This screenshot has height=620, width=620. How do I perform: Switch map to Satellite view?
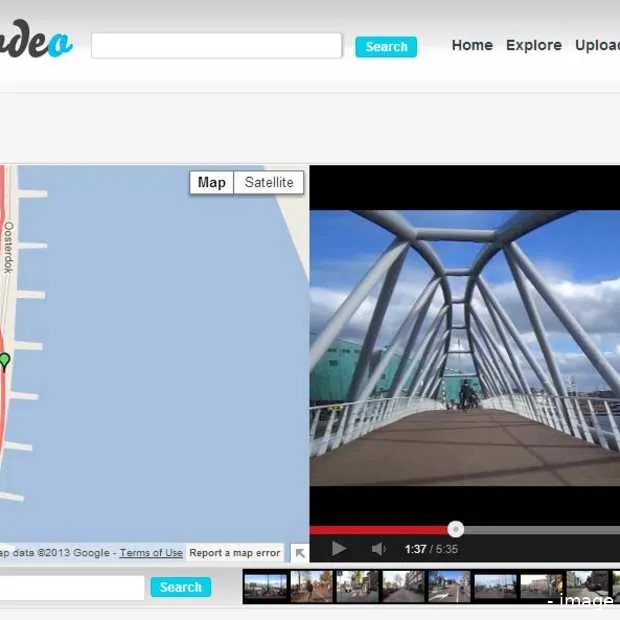point(269,182)
